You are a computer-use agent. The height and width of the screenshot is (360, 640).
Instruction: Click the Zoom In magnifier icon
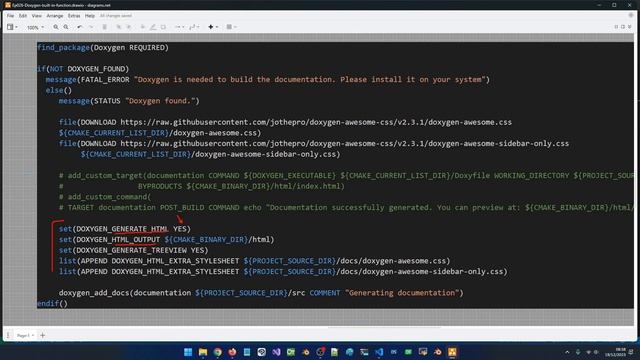pyautogui.click(x=56, y=27)
